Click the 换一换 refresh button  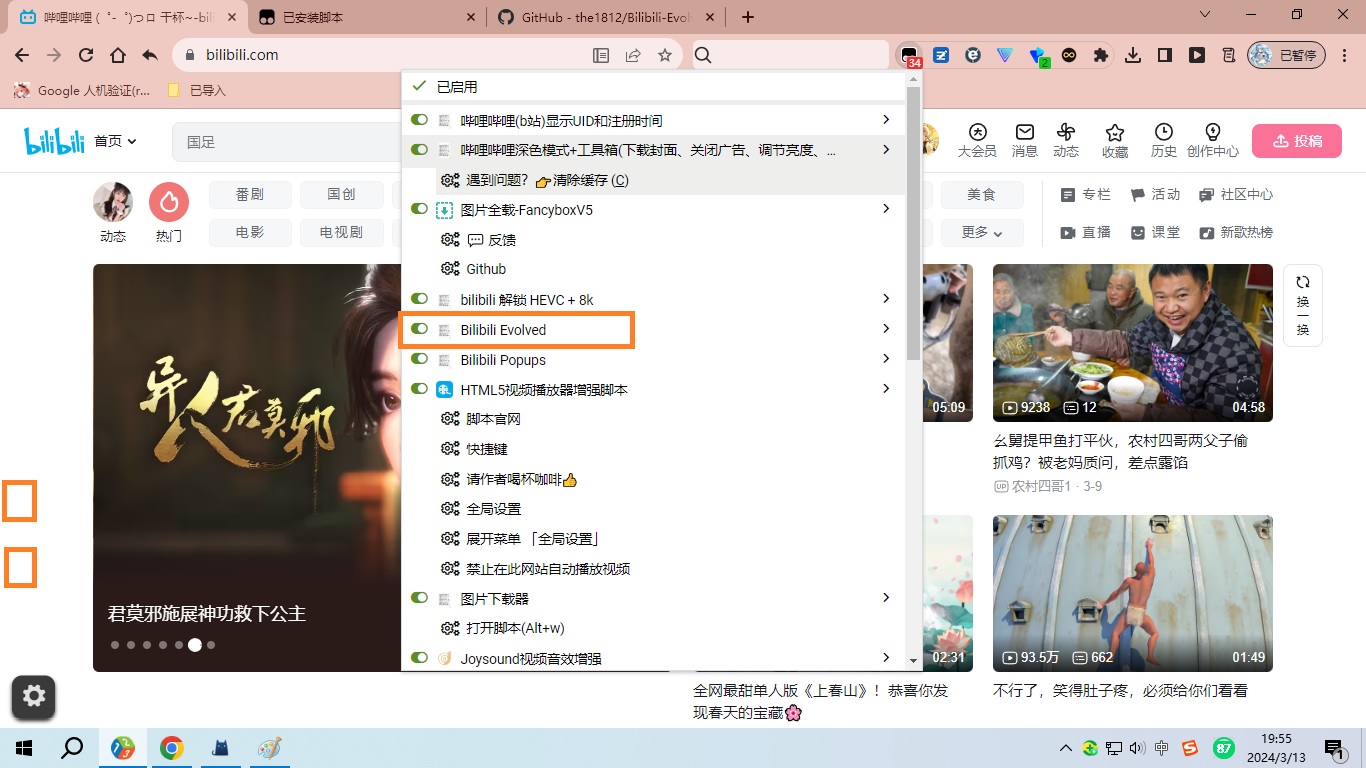(1303, 306)
